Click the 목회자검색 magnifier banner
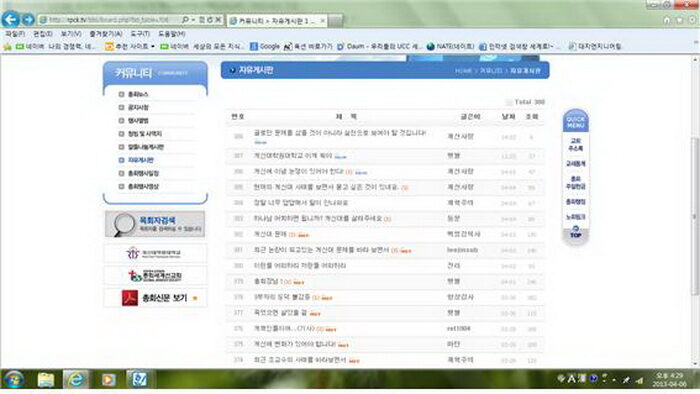 [155, 224]
